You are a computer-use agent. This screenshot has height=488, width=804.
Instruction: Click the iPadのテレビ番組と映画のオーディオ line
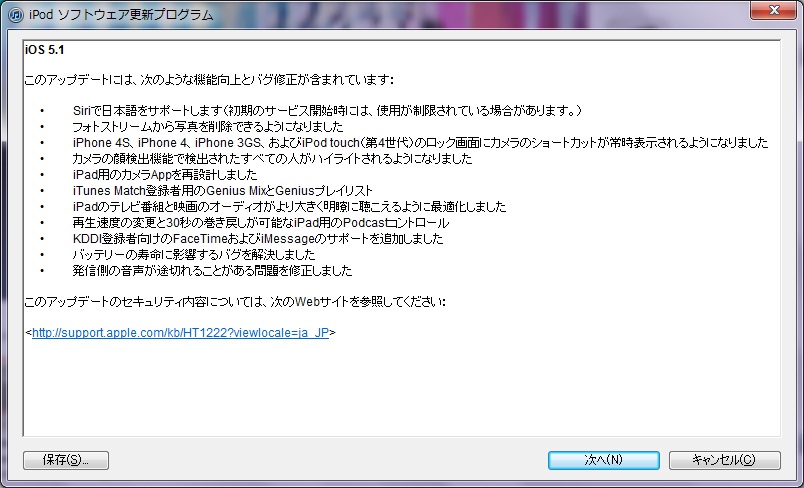coord(289,207)
